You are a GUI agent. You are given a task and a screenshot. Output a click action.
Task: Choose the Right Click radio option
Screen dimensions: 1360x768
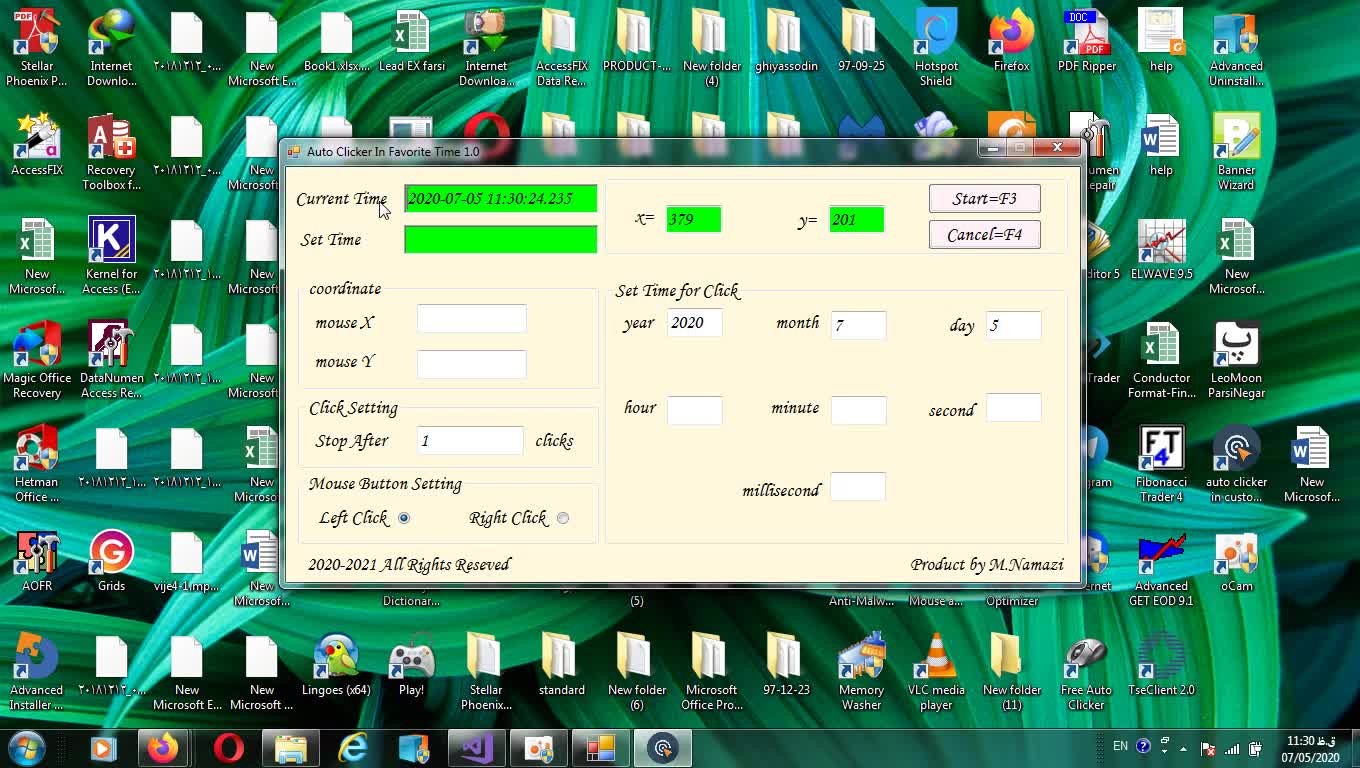click(563, 518)
